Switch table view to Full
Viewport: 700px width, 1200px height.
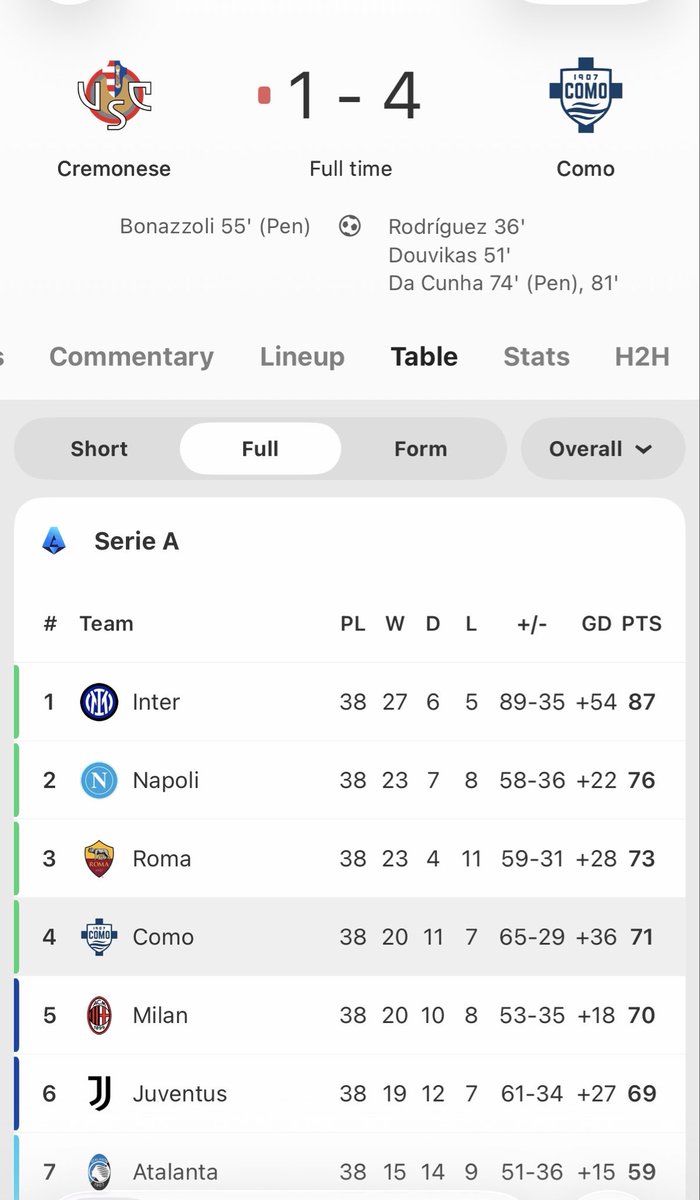click(260, 449)
